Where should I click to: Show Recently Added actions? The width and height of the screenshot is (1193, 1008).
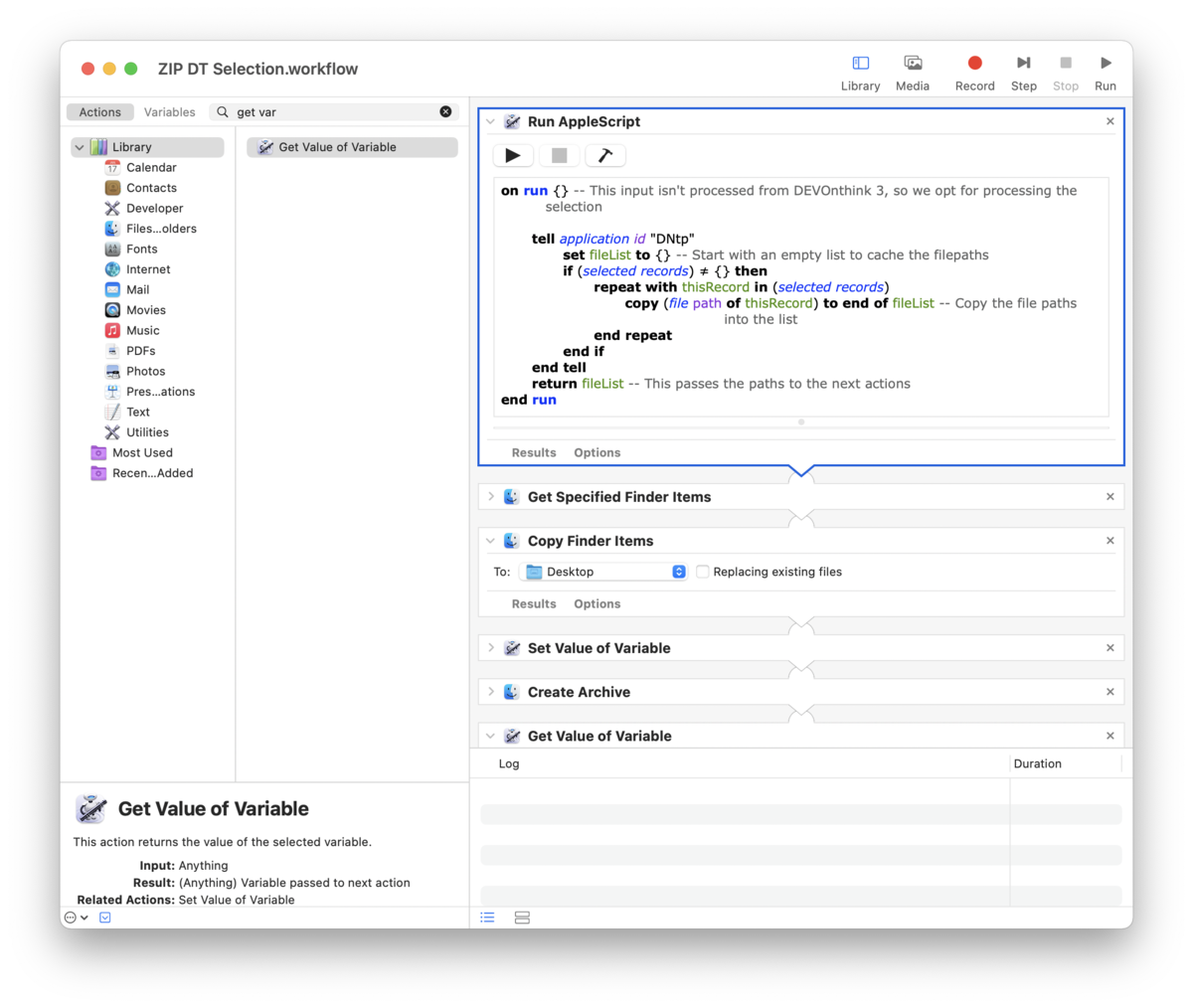(152, 473)
